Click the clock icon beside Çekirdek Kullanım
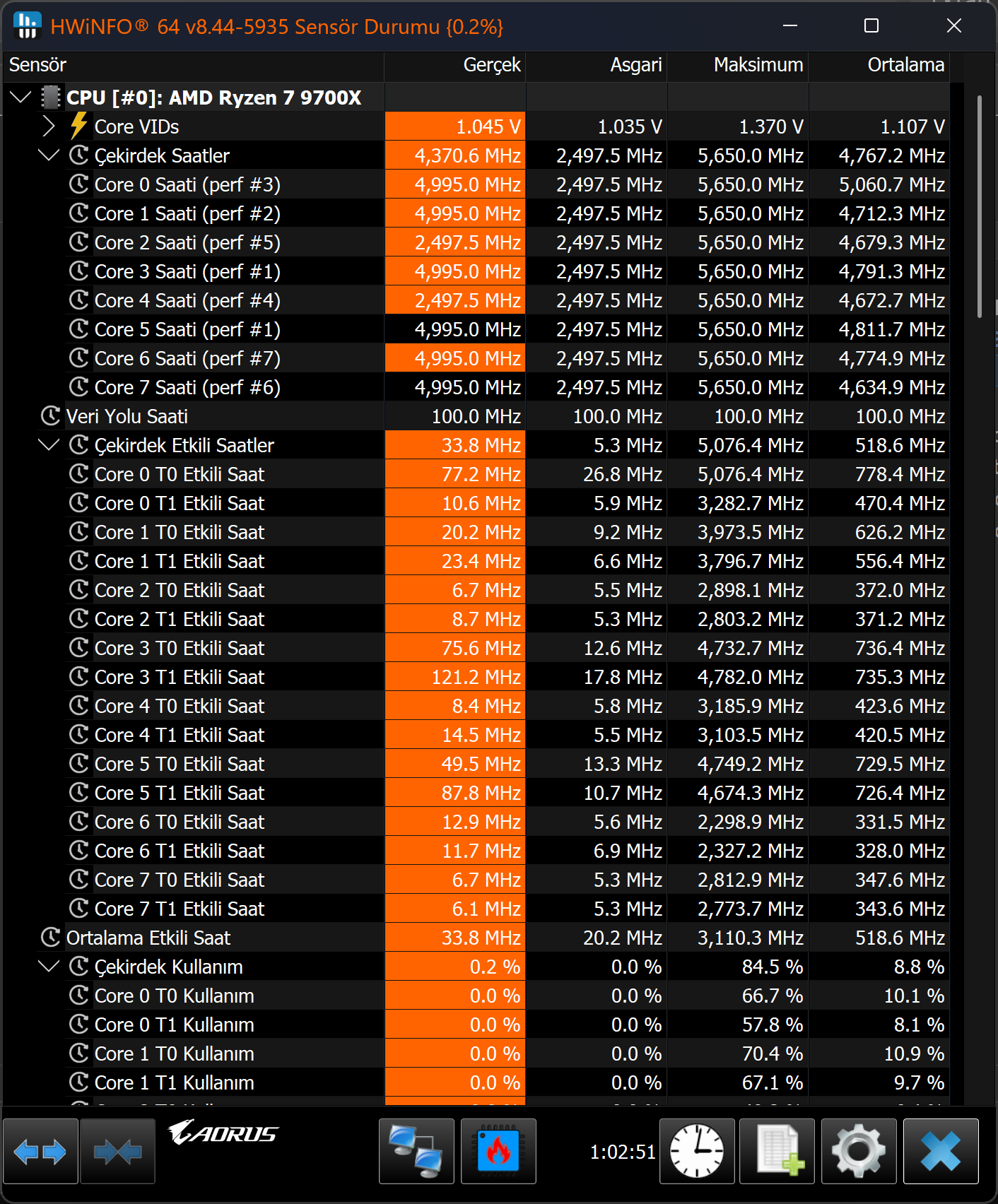Screen dimensions: 998x1204 pos(78,967)
